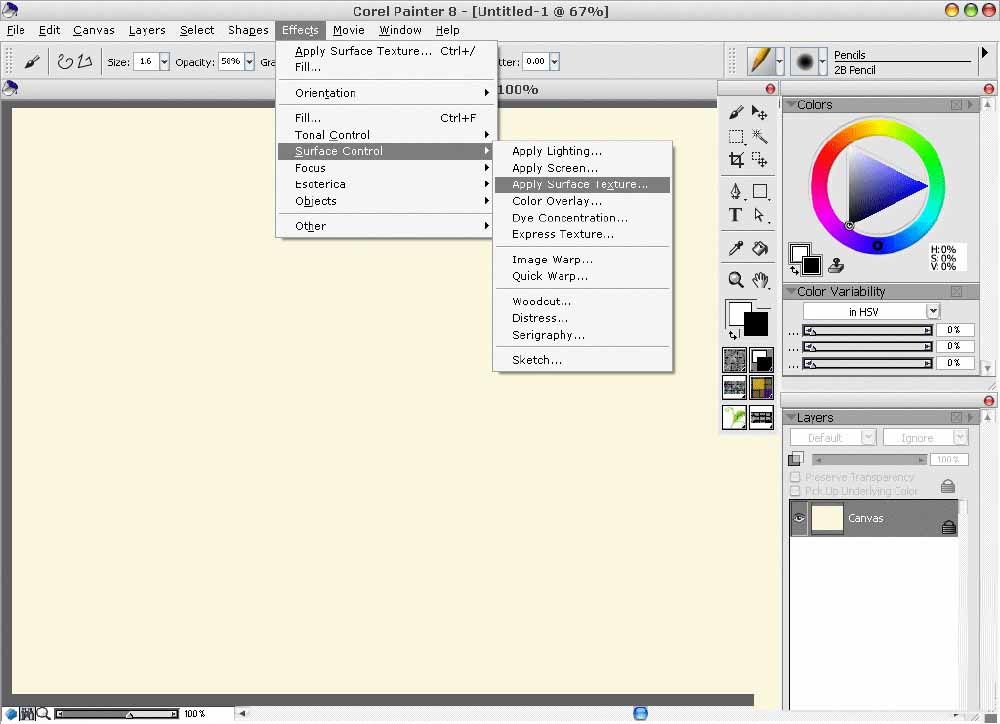Toggle the Canvas layer visibility eye

click(x=798, y=518)
